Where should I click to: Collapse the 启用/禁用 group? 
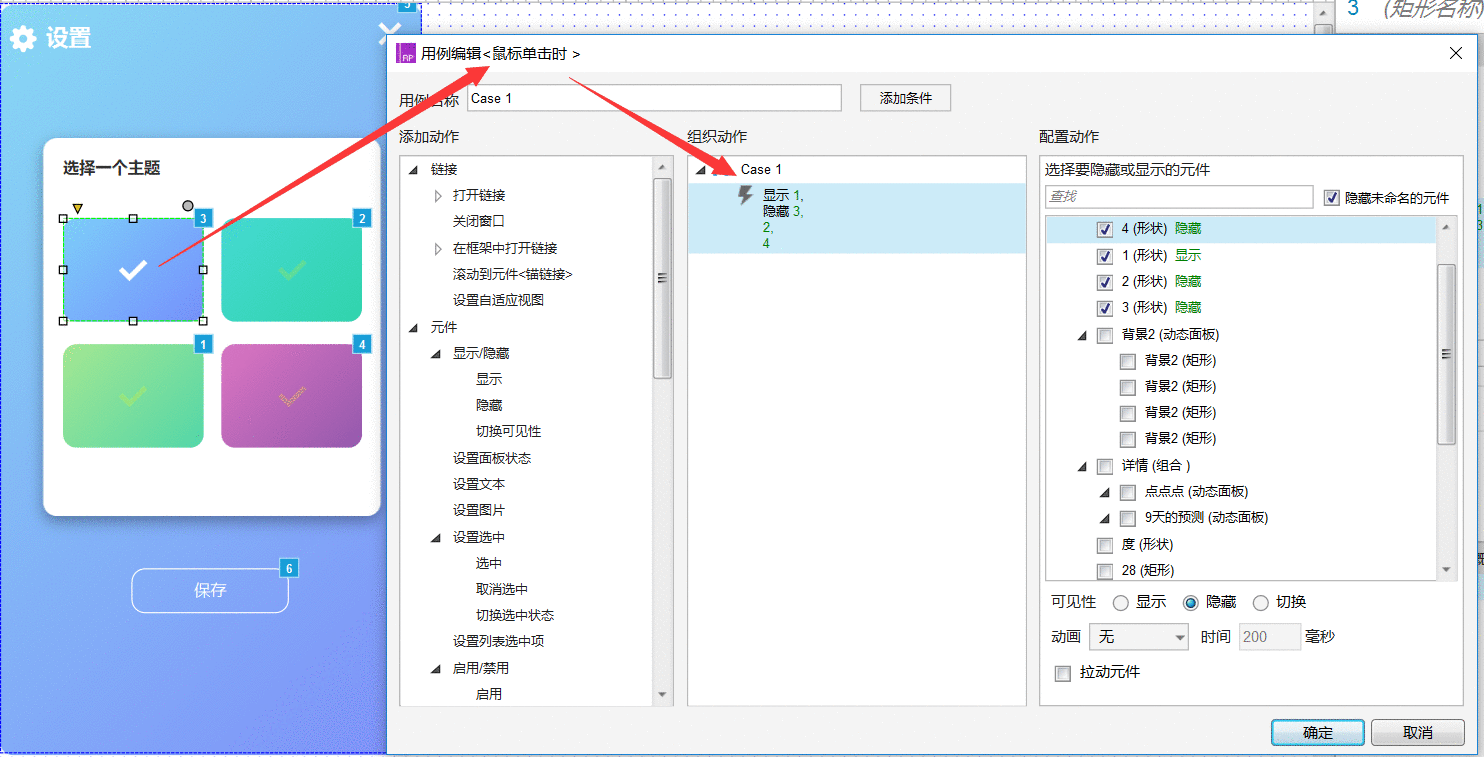click(x=436, y=668)
